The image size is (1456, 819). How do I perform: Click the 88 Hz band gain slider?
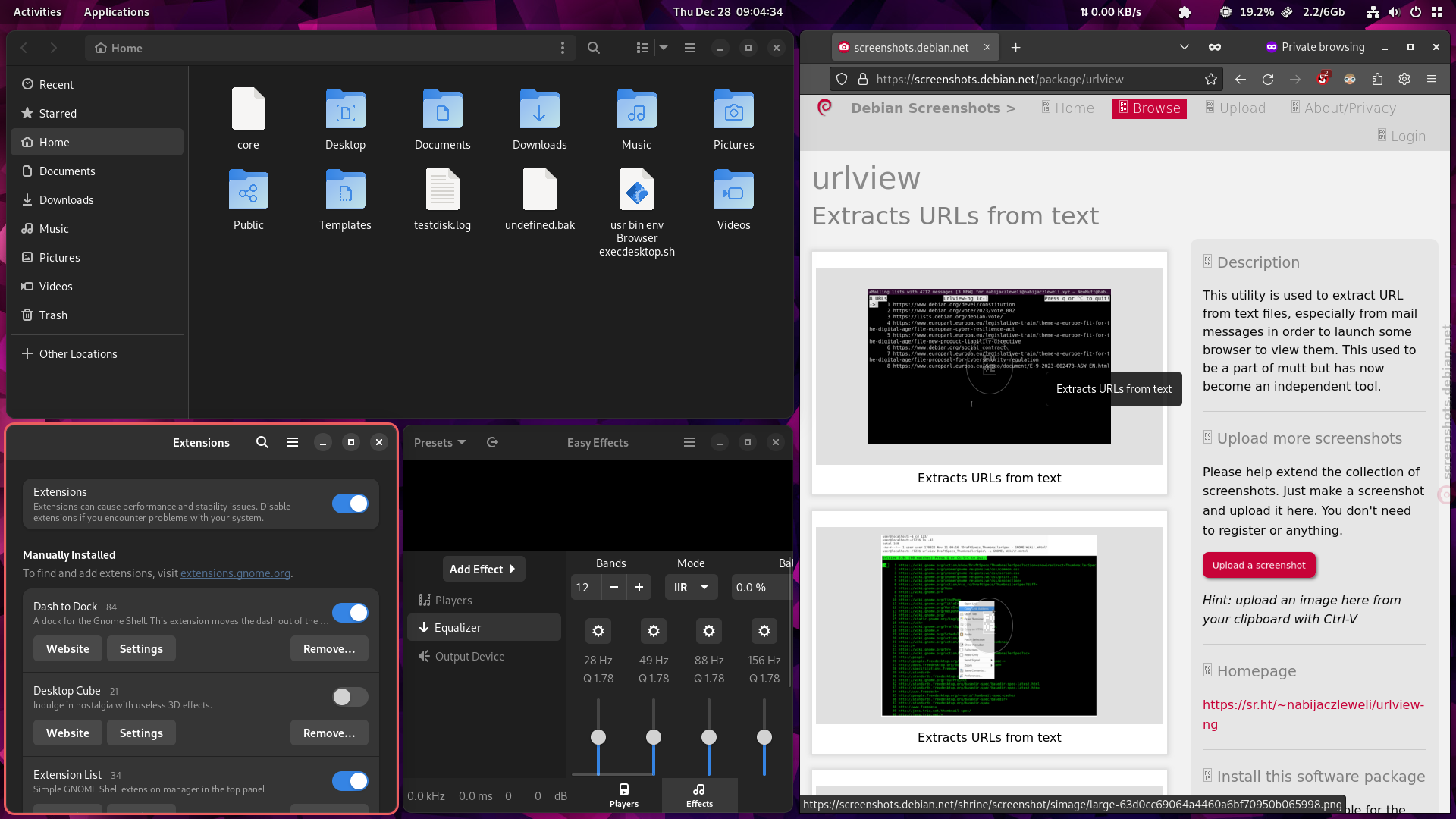[709, 737]
